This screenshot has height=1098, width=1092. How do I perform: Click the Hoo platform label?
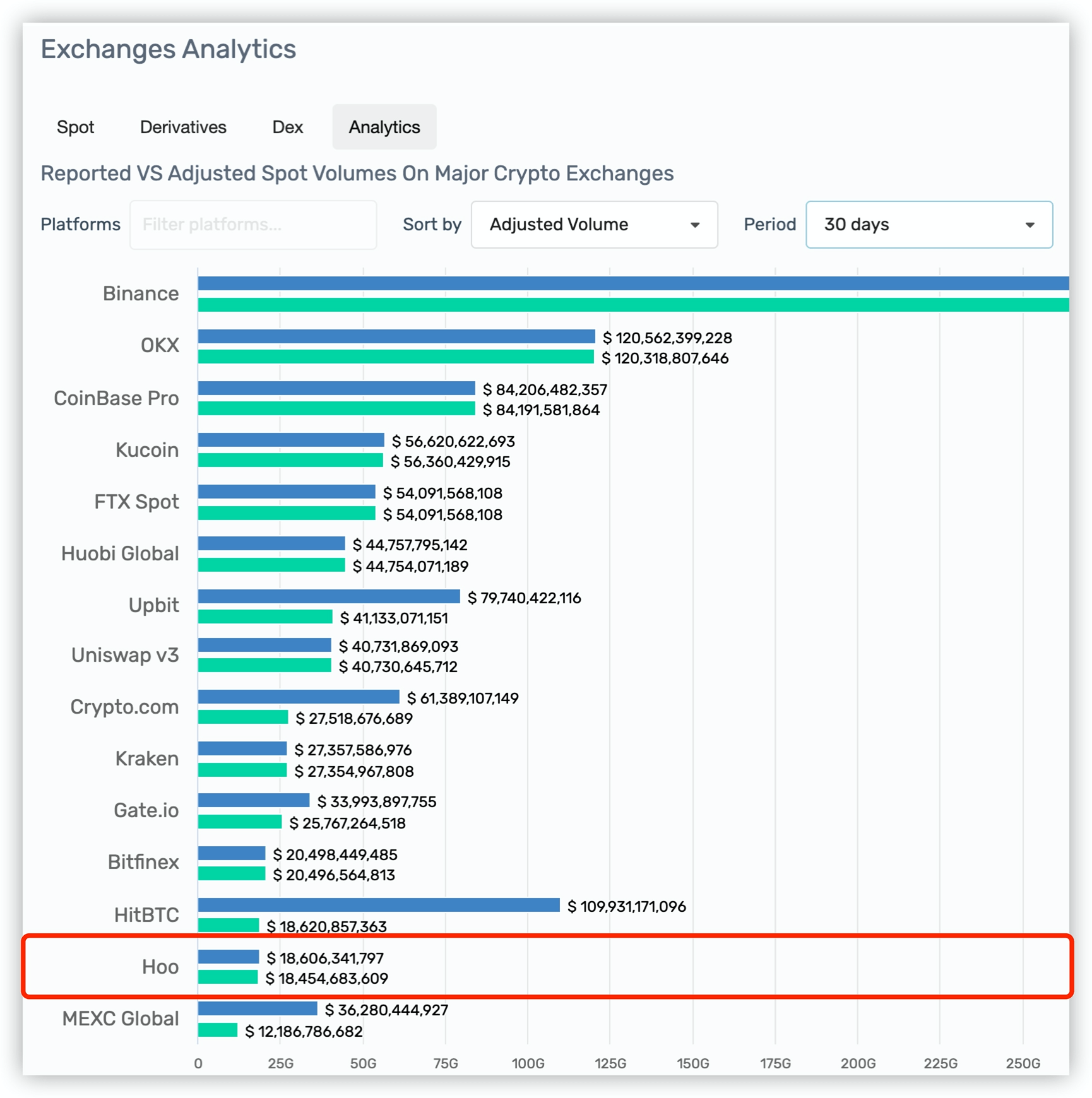[160, 967]
